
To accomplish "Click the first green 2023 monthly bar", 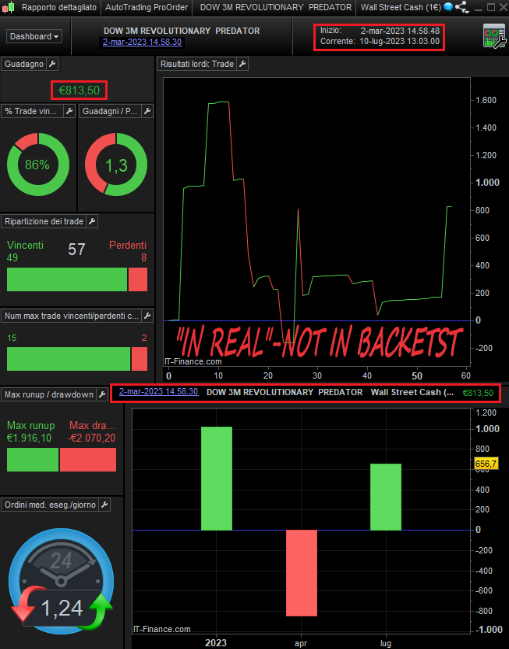I will (216, 478).
